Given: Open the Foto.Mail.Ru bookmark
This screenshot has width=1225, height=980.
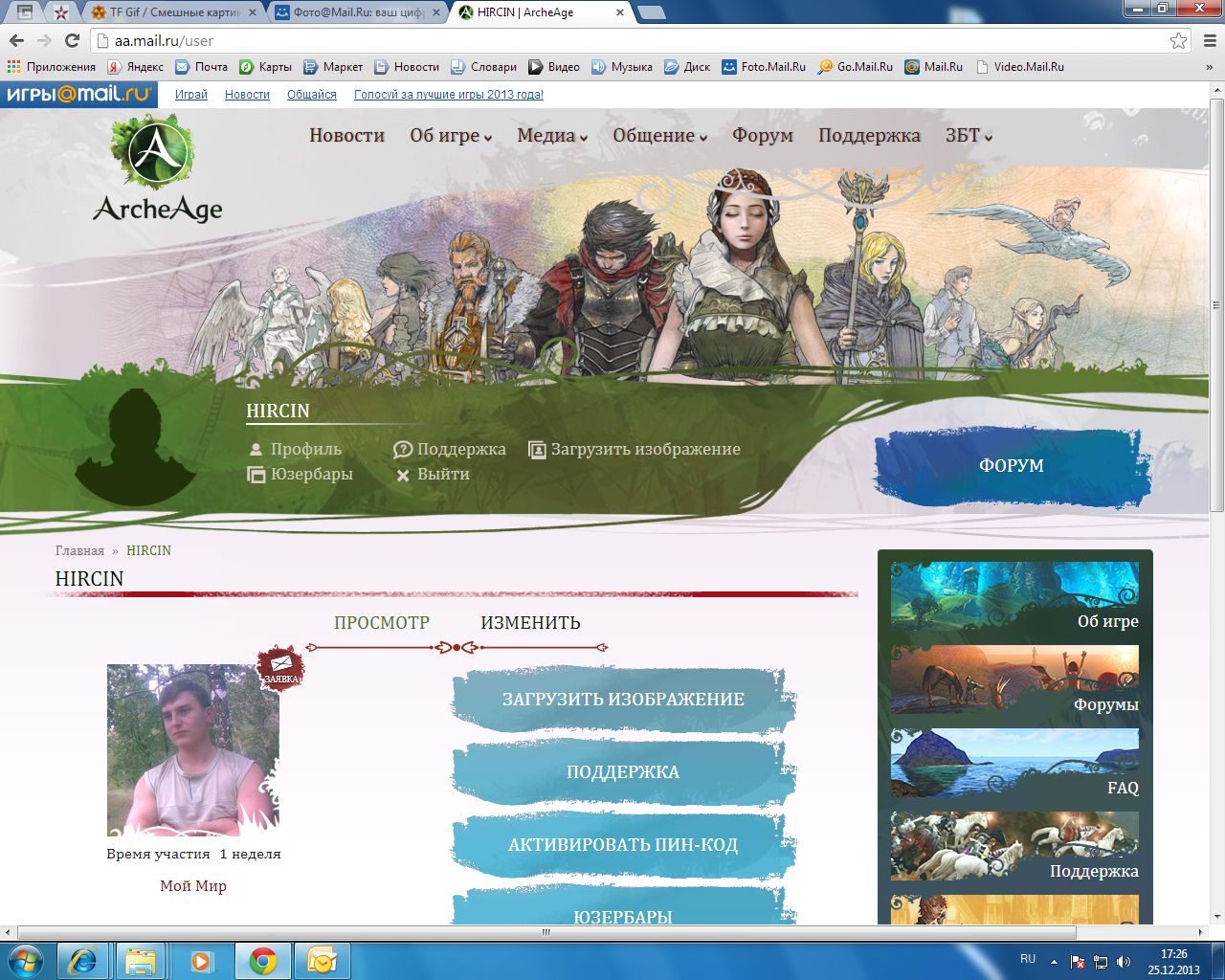Looking at the screenshot, I should [x=764, y=67].
